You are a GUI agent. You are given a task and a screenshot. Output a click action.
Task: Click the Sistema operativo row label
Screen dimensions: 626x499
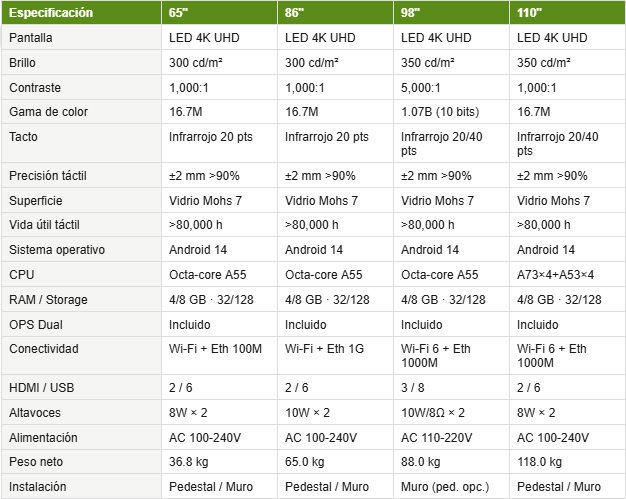[x=81, y=250]
